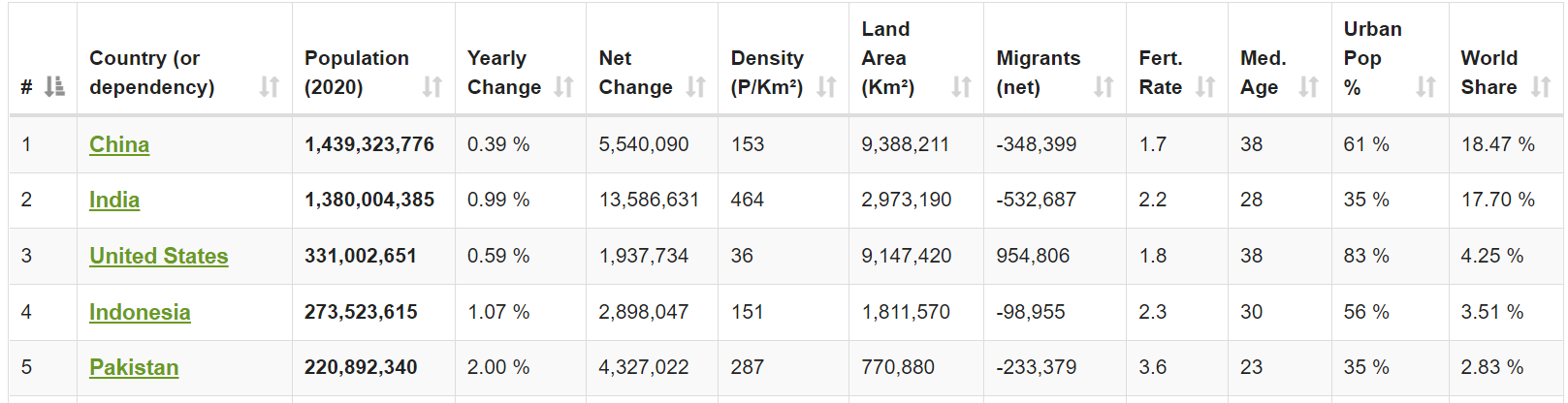Sort by Density (P/Km²) arrows

826,87
